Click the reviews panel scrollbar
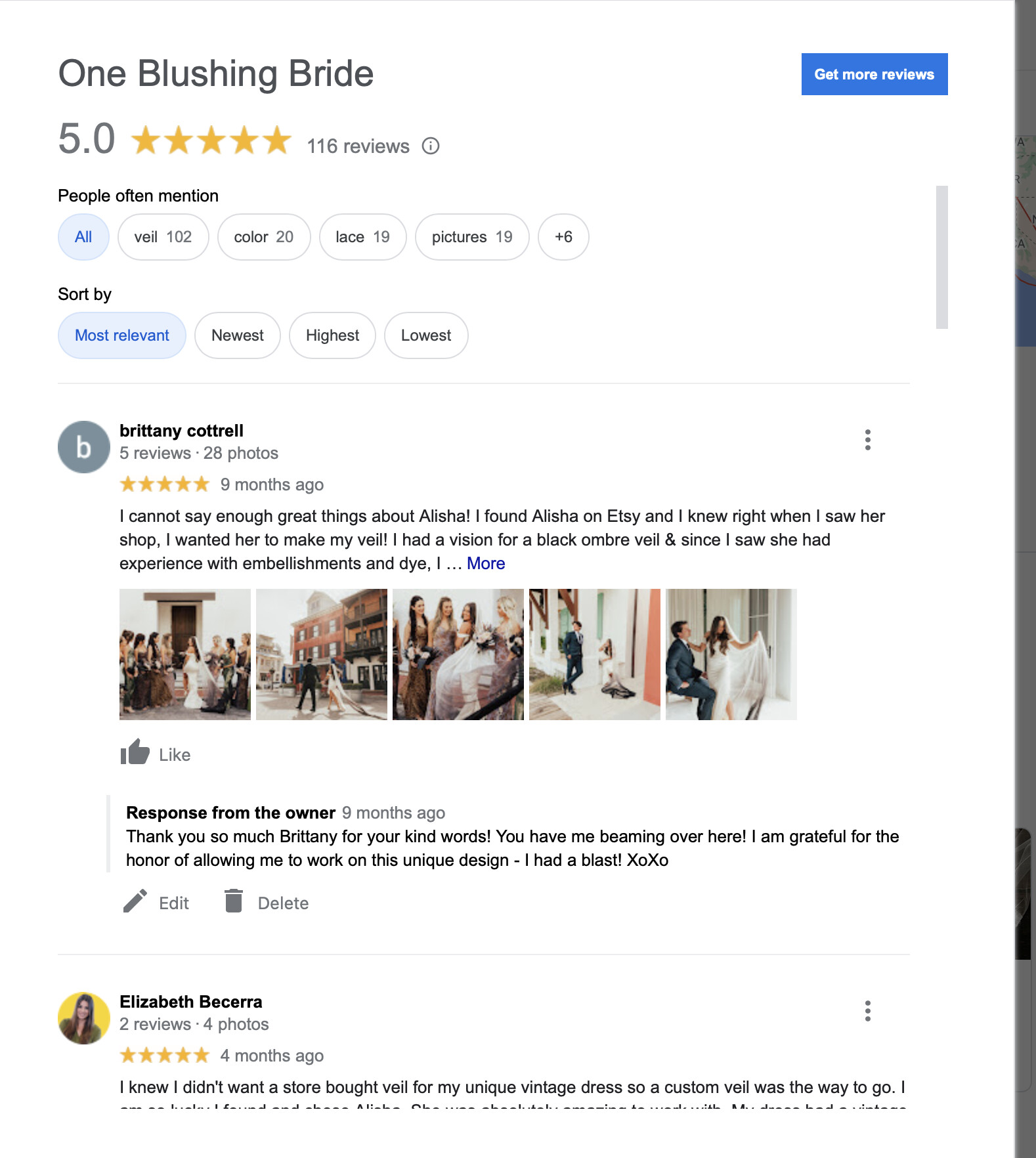The height and width of the screenshot is (1158, 1036). point(942,257)
